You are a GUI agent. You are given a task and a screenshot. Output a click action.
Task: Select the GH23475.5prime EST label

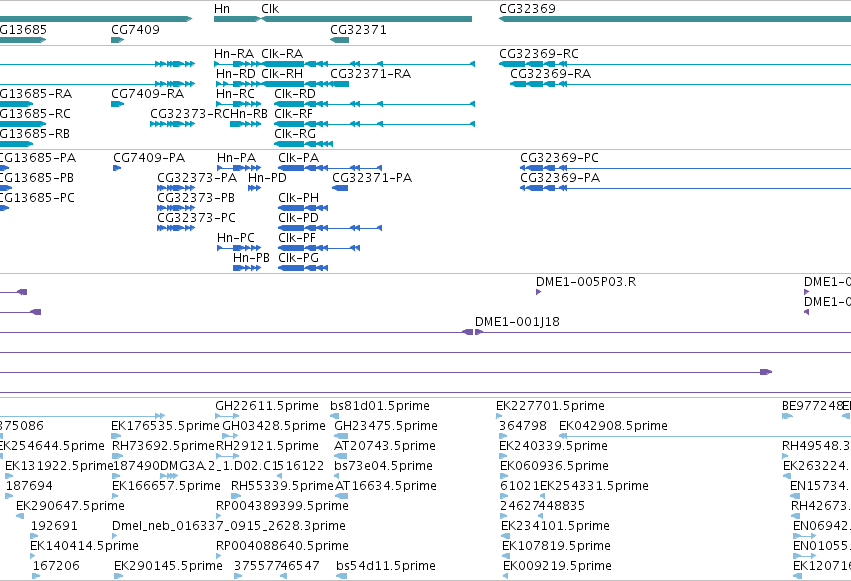(x=386, y=426)
